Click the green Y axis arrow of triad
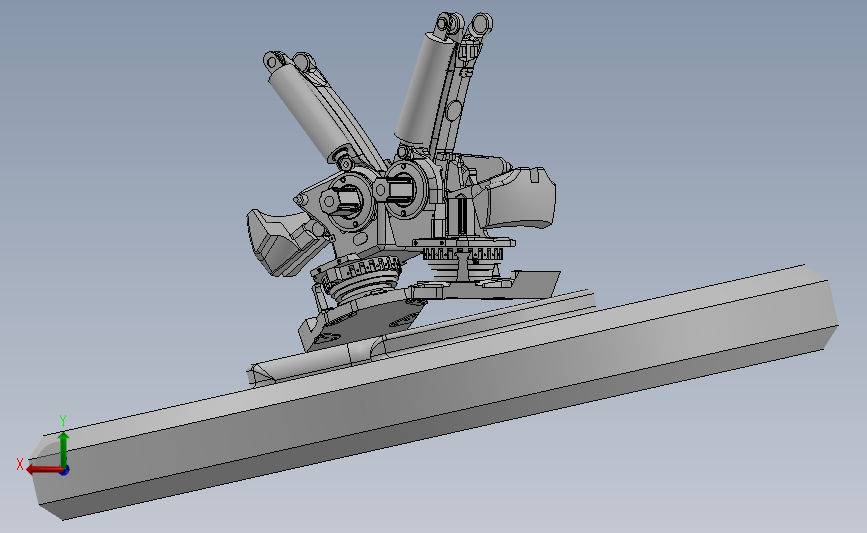Image resolution: width=867 pixels, height=533 pixels. [x=64, y=450]
